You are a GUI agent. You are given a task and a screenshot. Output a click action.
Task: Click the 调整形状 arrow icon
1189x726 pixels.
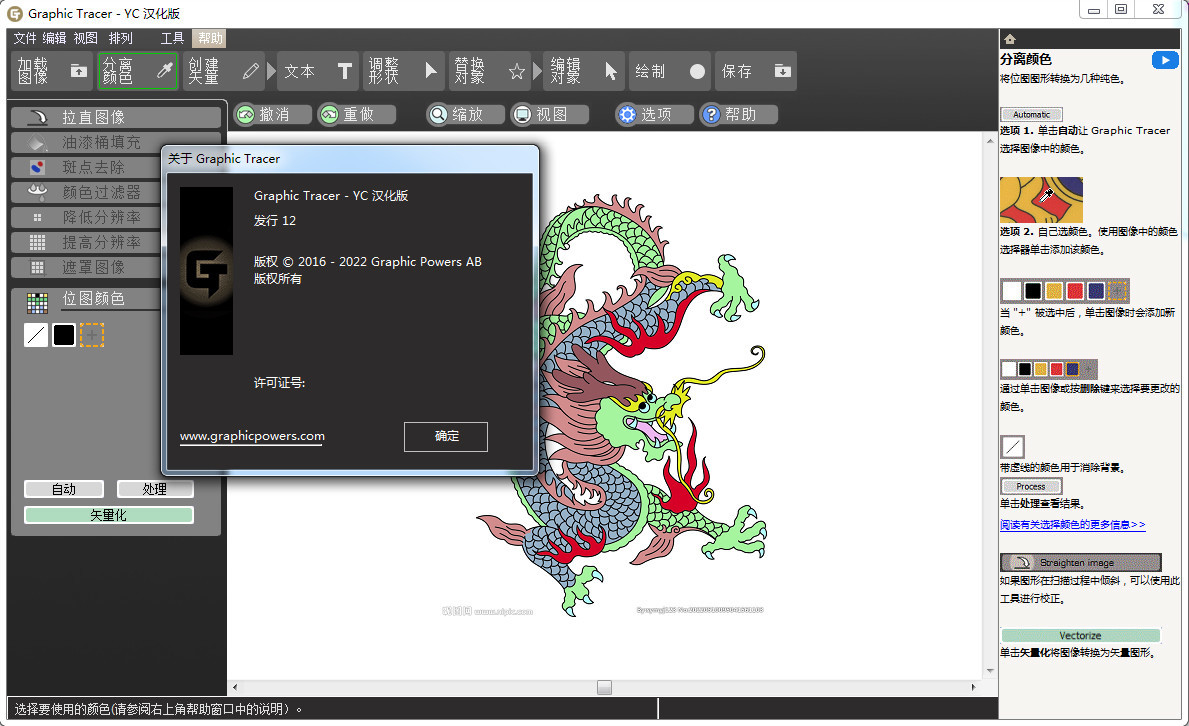pos(431,71)
